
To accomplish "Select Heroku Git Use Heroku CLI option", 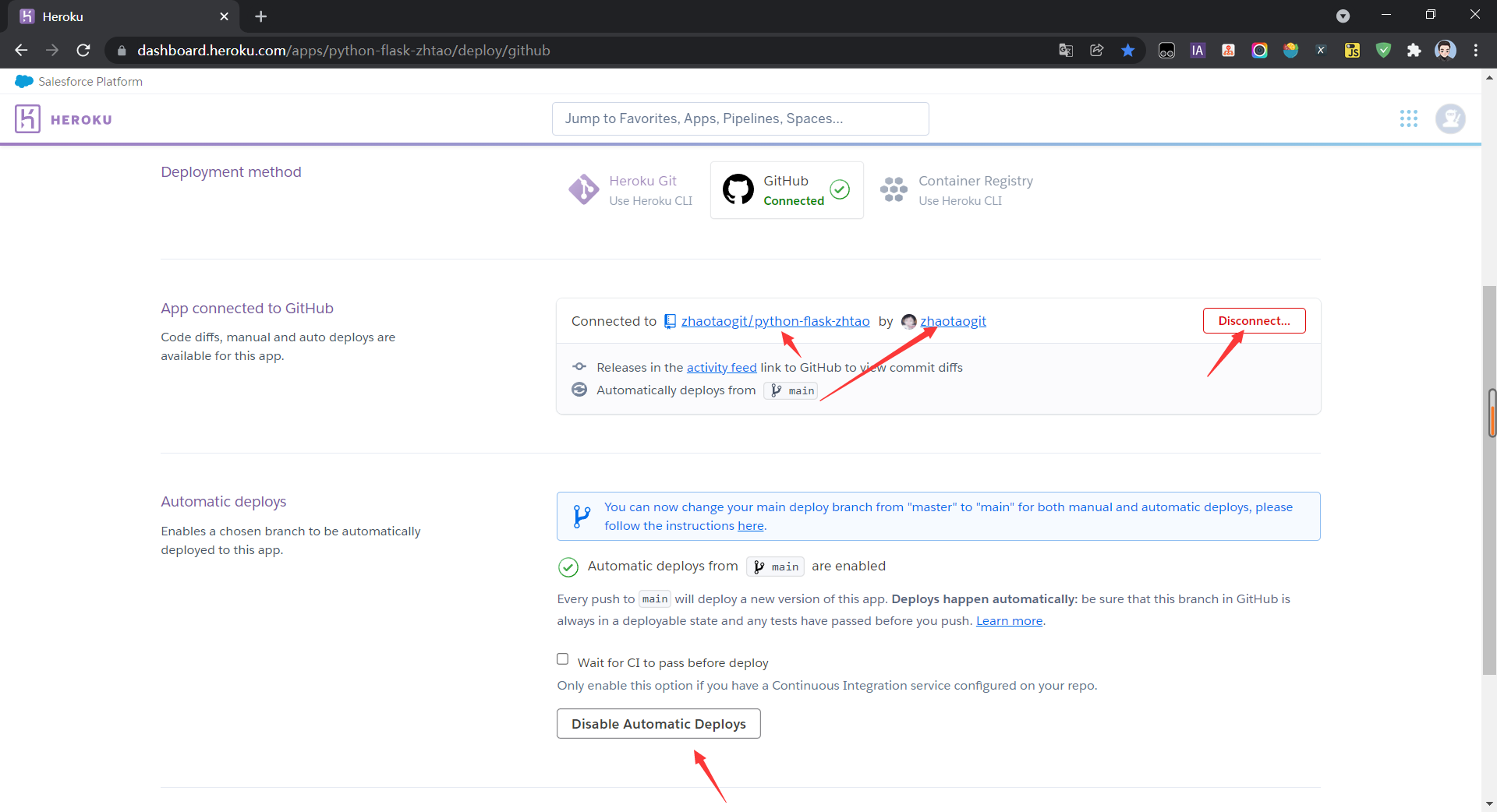I will pos(630,190).
